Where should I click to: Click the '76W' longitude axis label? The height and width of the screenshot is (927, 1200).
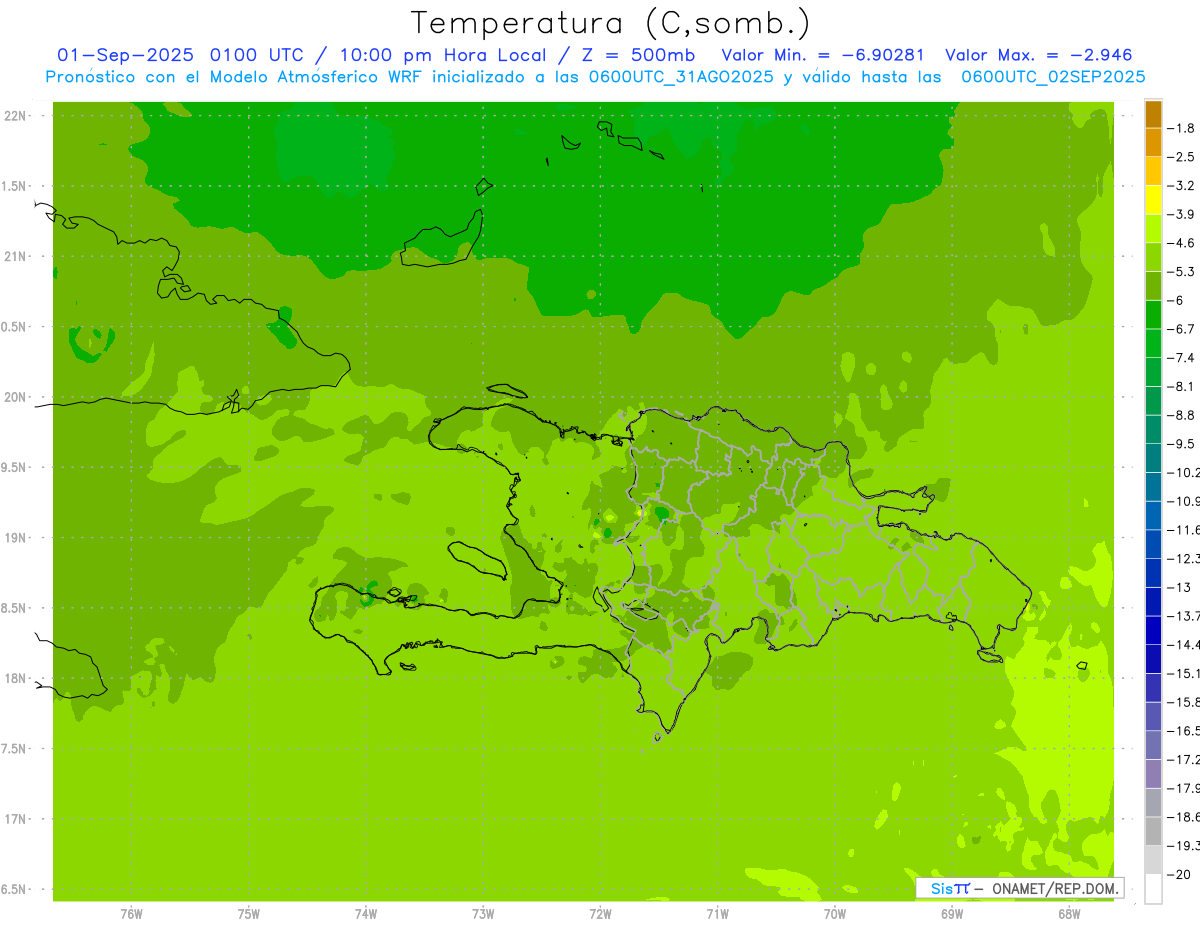(x=131, y=913)
